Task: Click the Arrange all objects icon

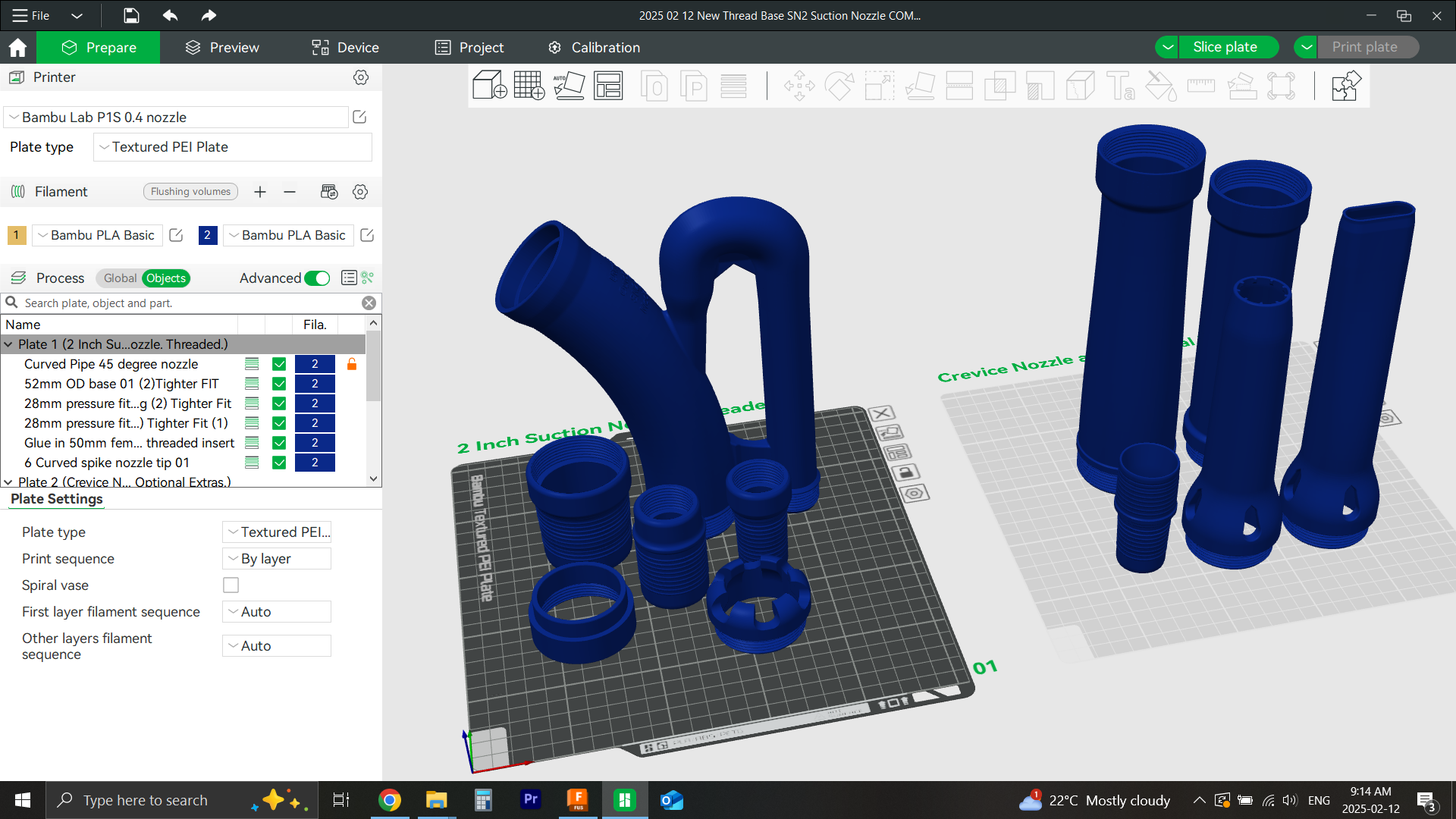Action: [x=608, y=86]
